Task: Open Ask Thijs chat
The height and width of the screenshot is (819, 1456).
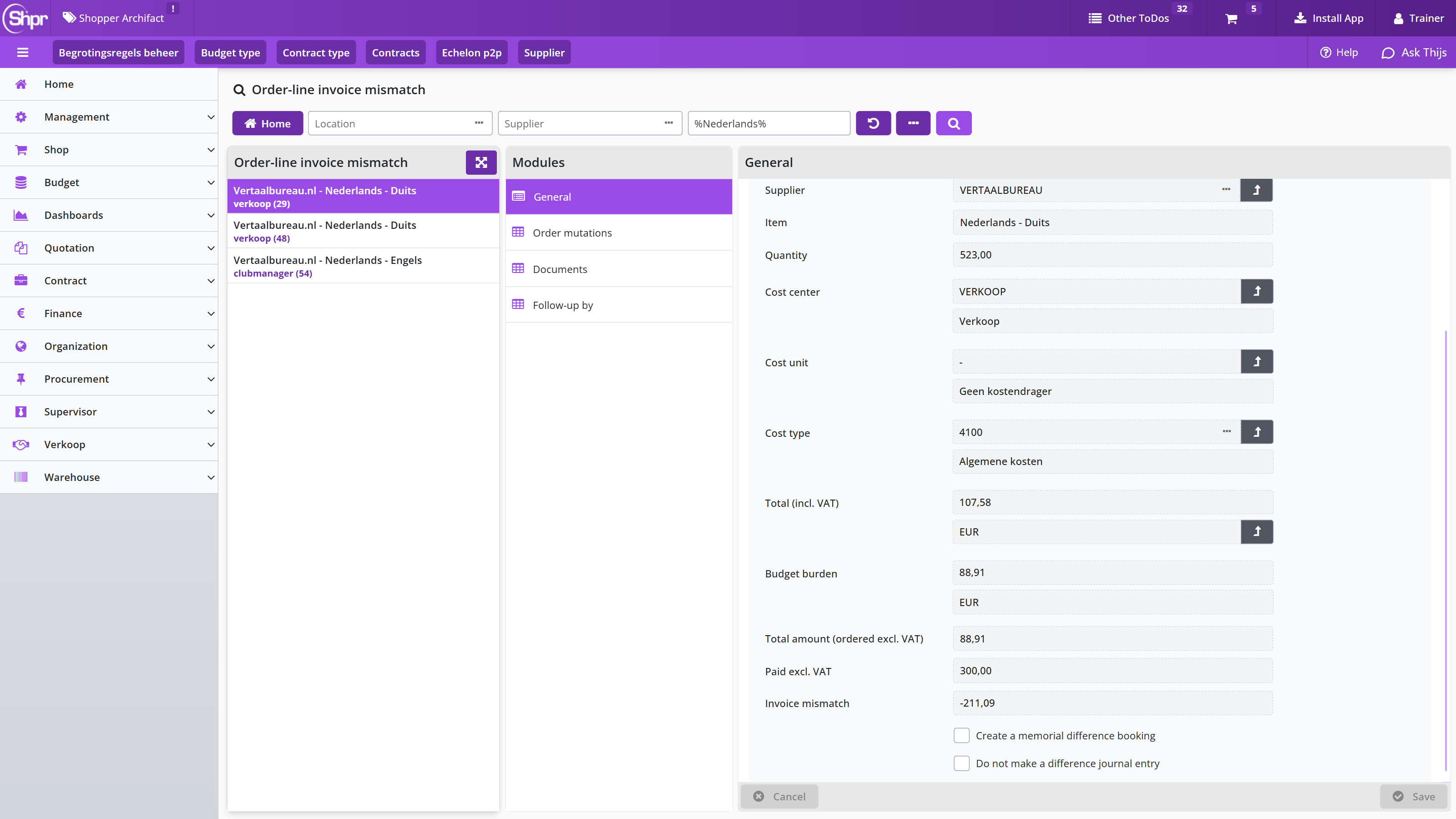Action: (1414, 53)
